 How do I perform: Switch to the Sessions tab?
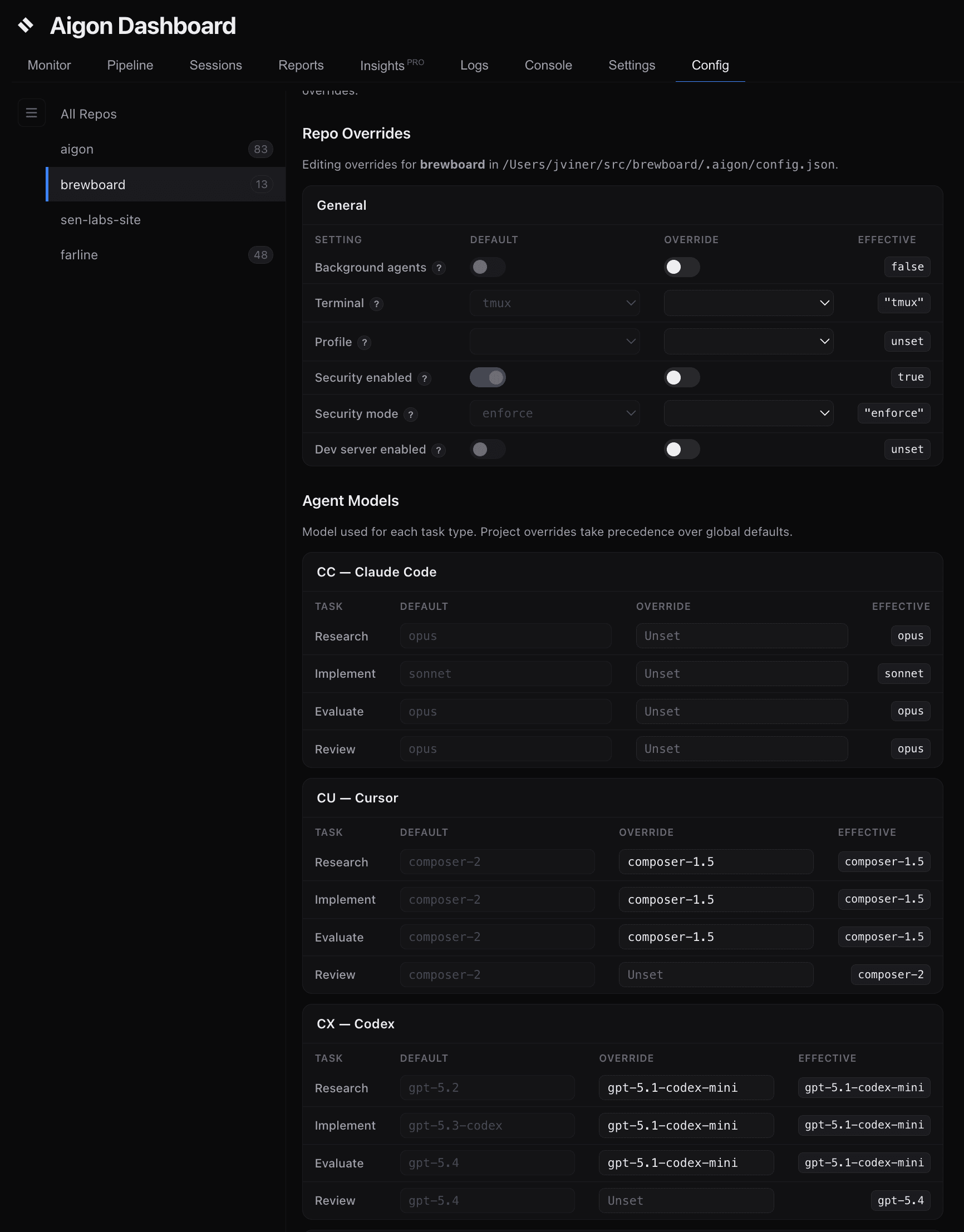point(215,66)
